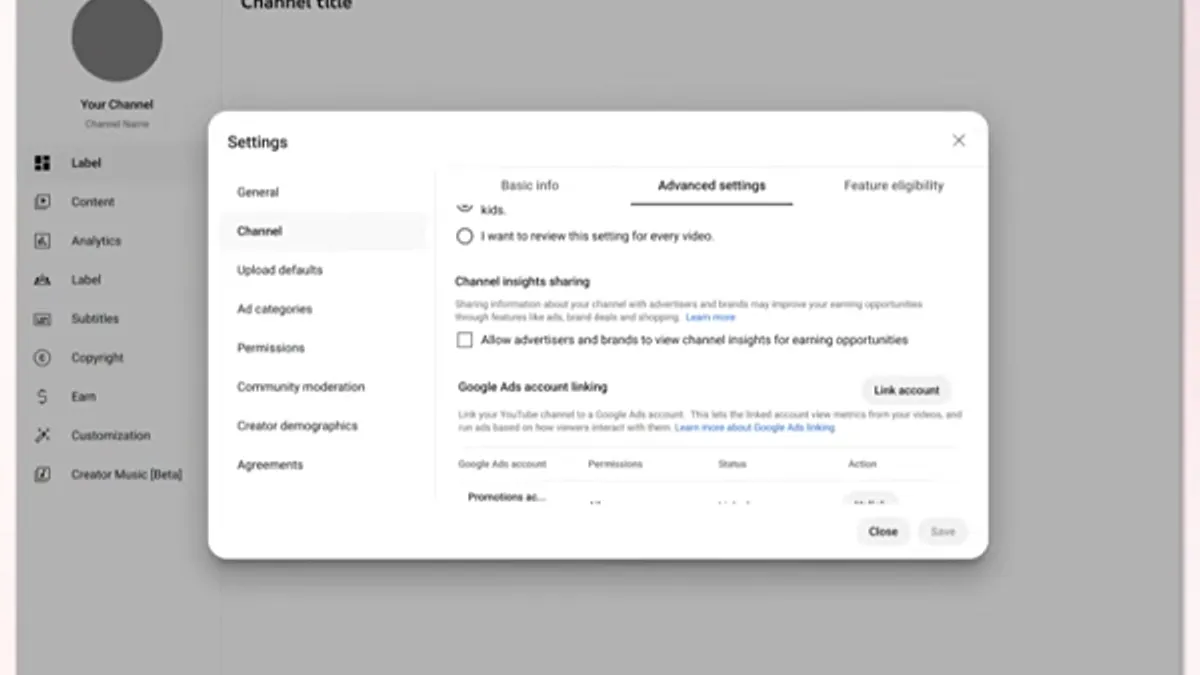This screenshot has height=675, width=1200.
Task: Click the Link account button
Action: (906, 390)
